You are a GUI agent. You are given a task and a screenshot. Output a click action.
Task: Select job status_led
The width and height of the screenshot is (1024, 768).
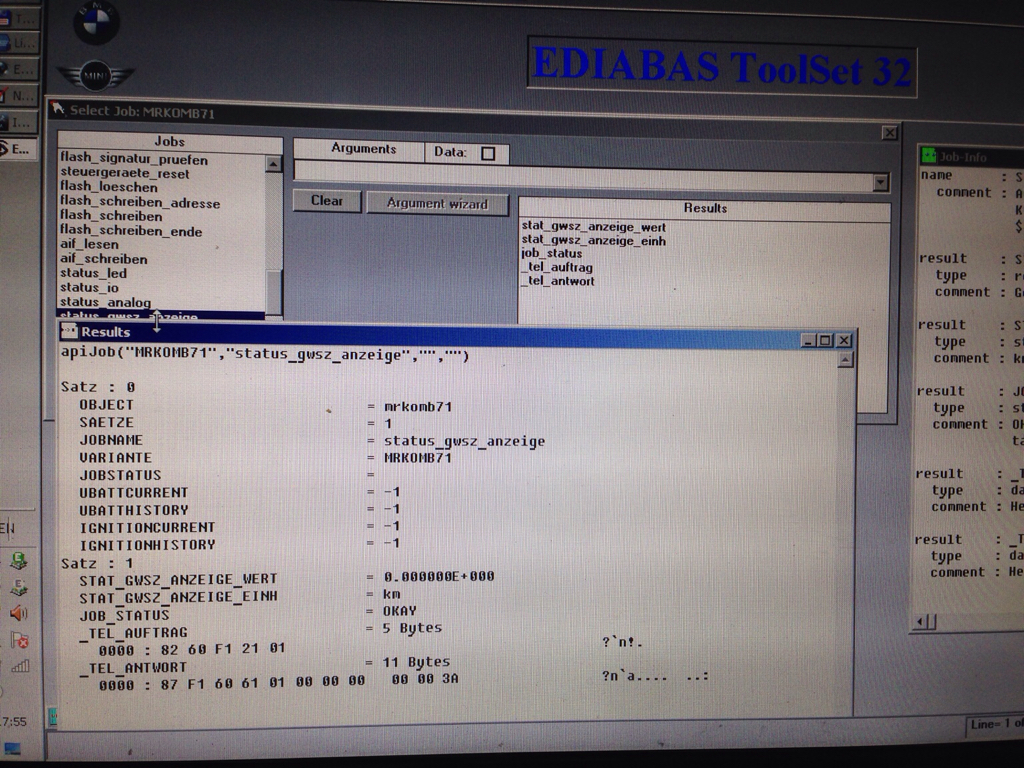pos(93,273)
